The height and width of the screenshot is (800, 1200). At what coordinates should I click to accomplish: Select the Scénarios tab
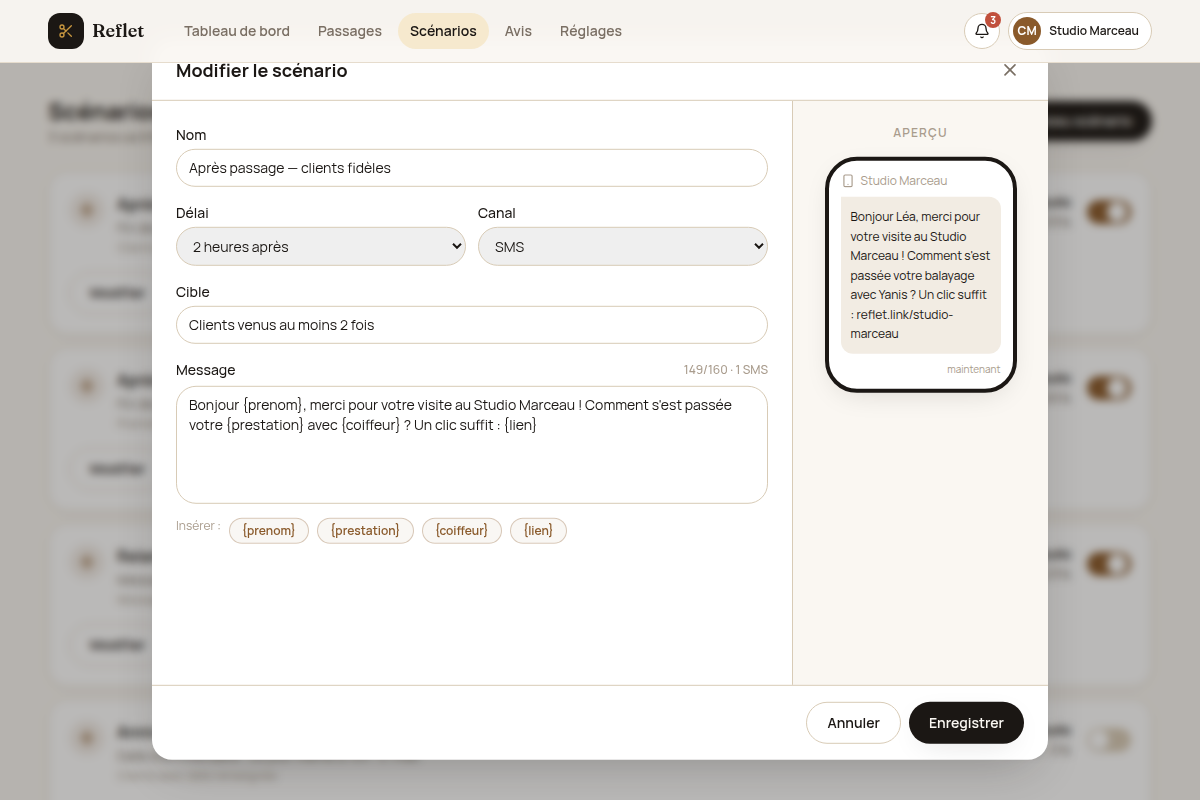coord(443,31)
